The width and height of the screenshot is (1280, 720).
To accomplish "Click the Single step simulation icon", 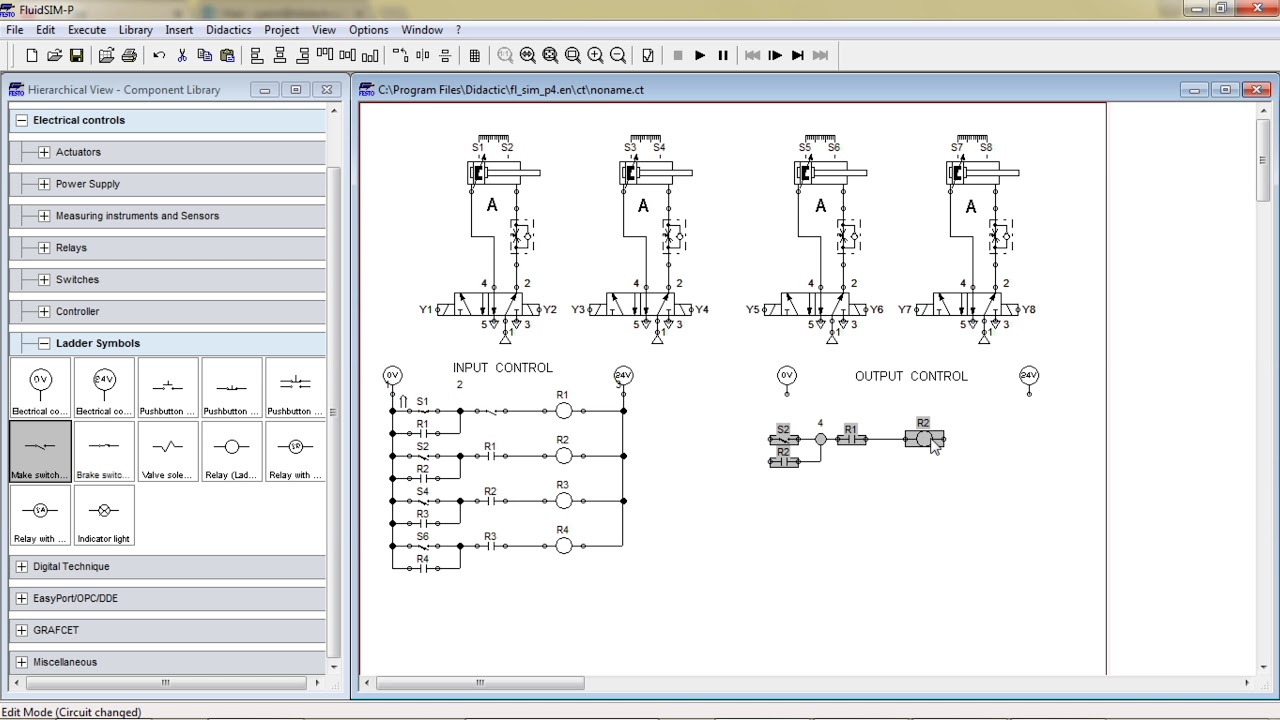I will coord(775,56).
